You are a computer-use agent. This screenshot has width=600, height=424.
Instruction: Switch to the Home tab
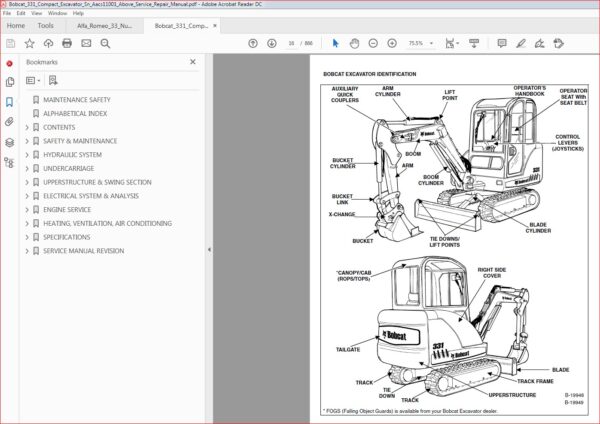16,26
